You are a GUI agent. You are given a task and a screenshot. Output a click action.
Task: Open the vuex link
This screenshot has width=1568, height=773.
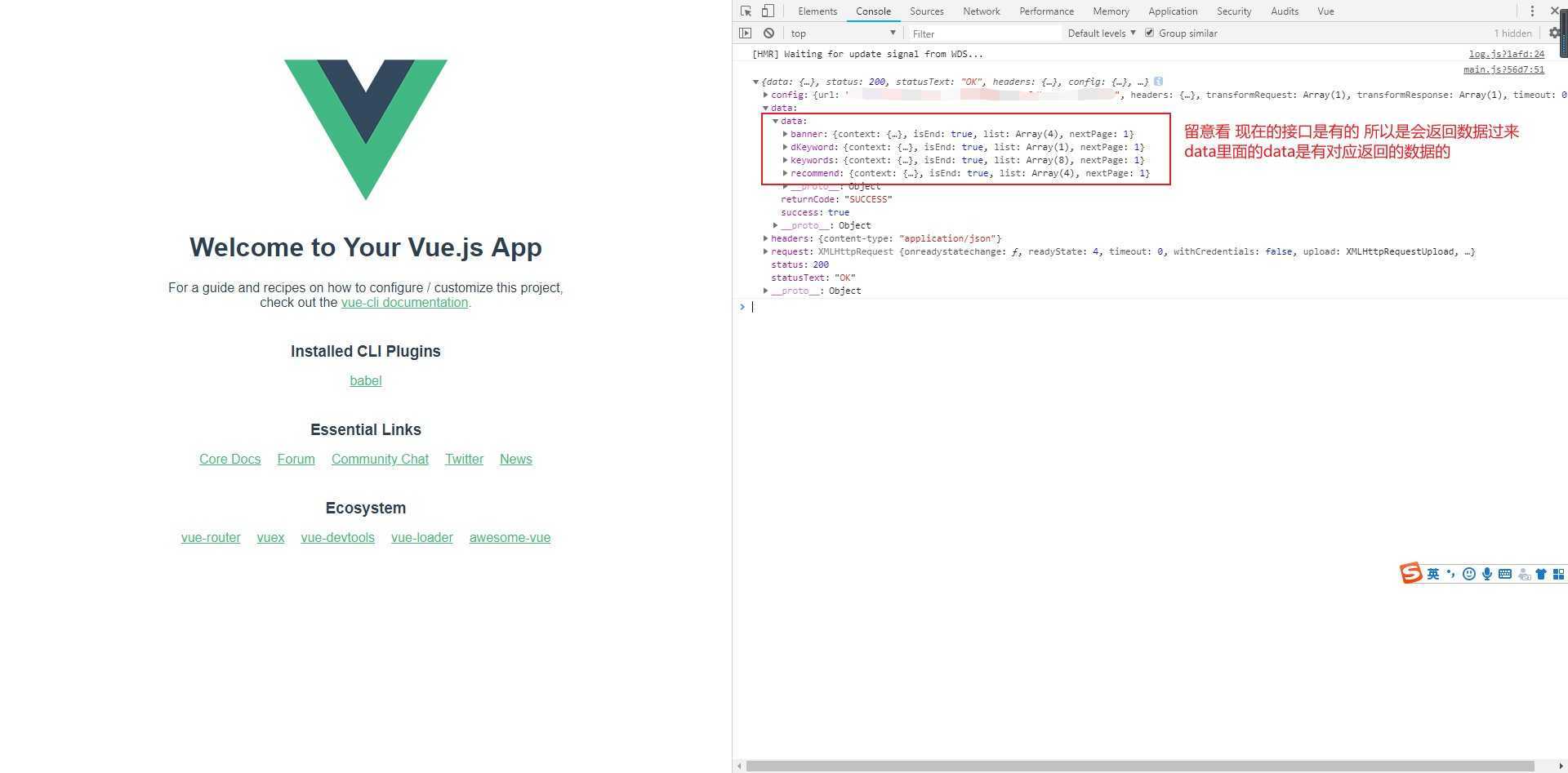(270, 537)
